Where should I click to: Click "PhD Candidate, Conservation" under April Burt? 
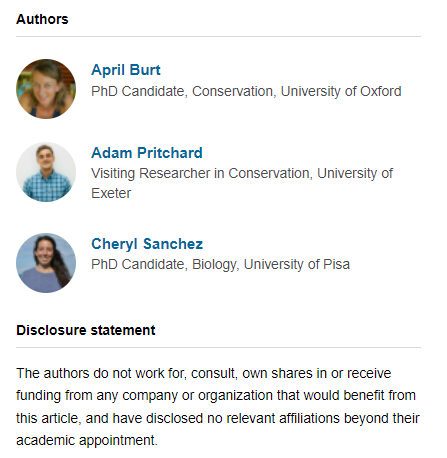click(x=184, y=91)
